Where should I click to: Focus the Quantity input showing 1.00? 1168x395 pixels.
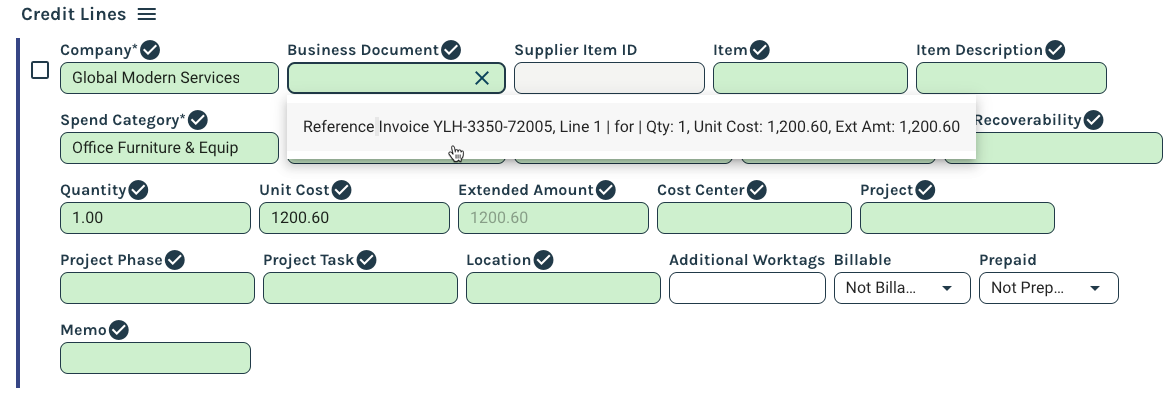click(x=156, y=218)
